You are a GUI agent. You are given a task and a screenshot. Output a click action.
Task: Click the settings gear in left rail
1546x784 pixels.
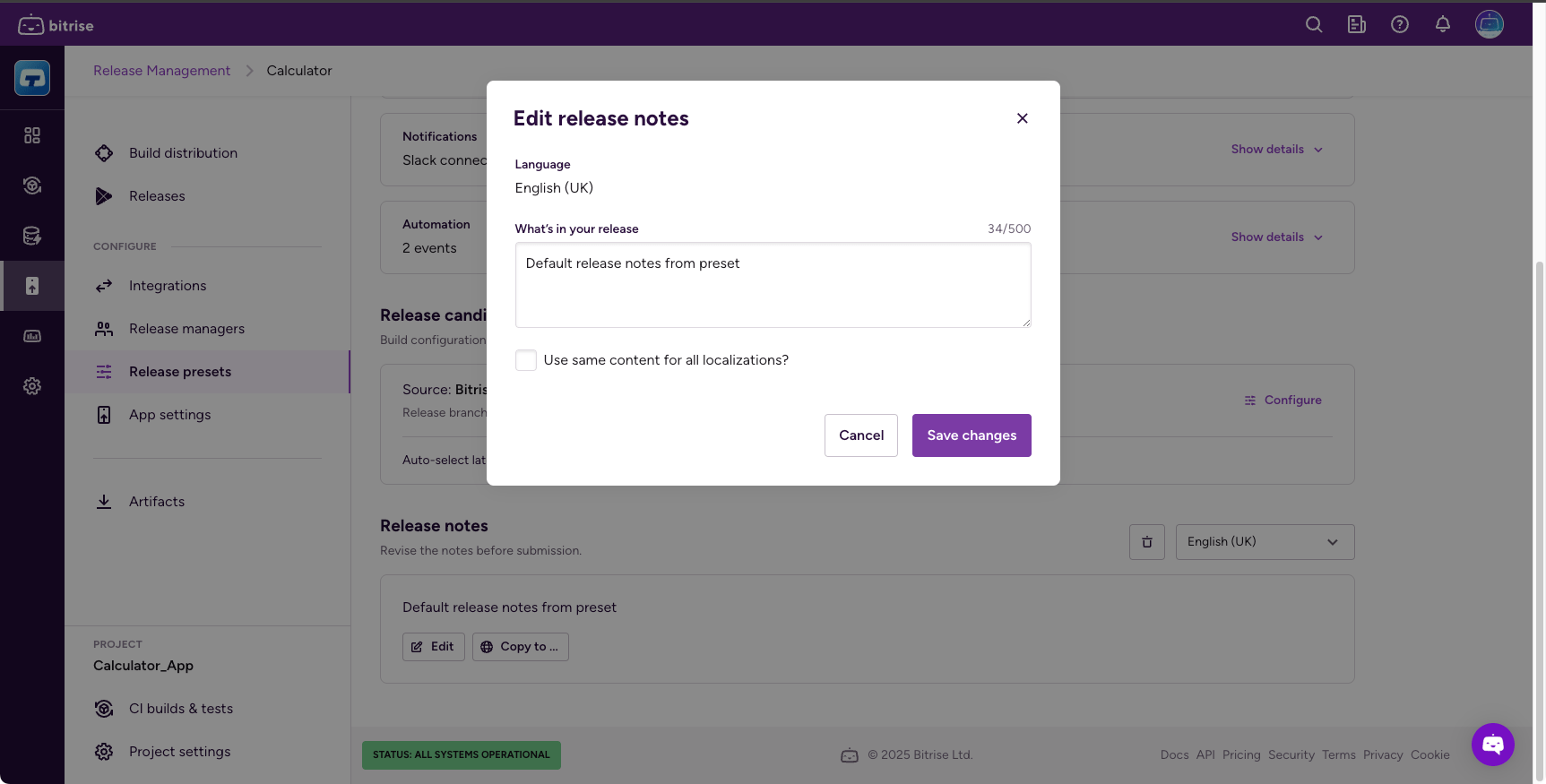coord(32,386)
